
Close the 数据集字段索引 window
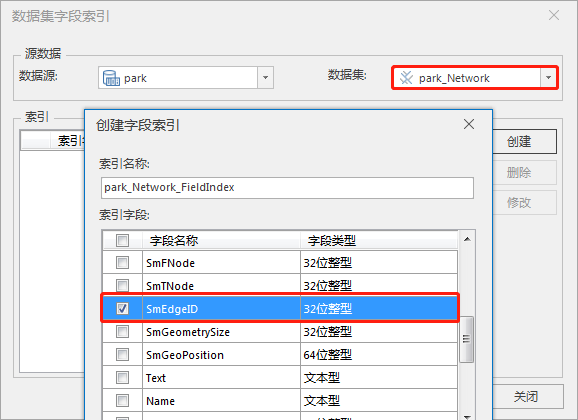(554, 15)
